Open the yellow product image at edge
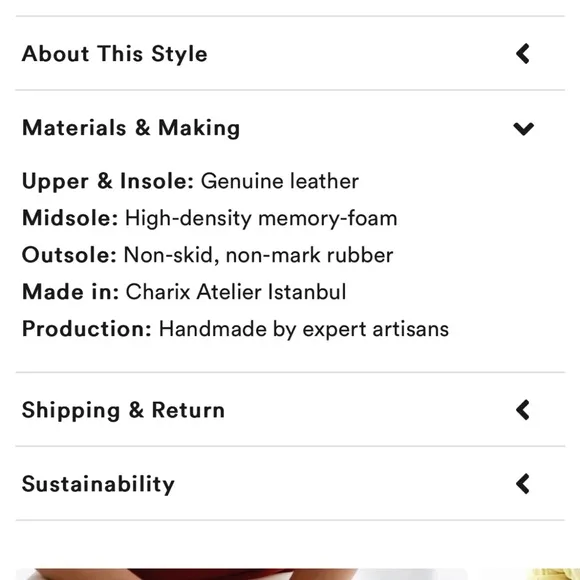The image size is (580, 580). click(x=554, y=574)
